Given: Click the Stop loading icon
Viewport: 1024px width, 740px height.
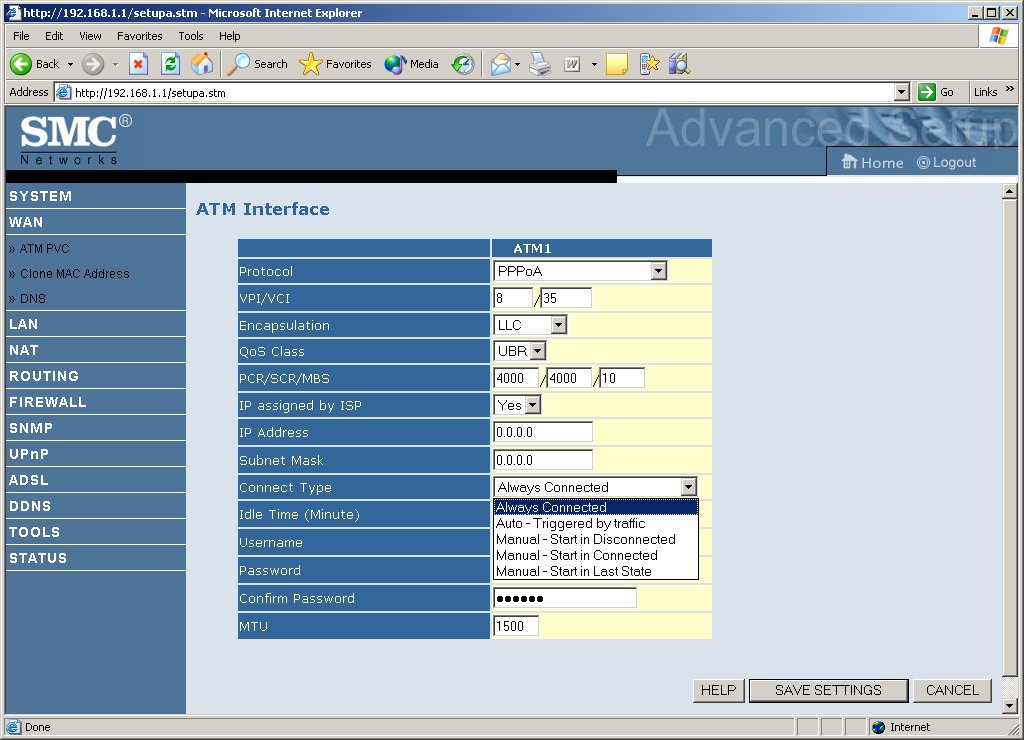Looking at the screenshot, I should point(139,64).
